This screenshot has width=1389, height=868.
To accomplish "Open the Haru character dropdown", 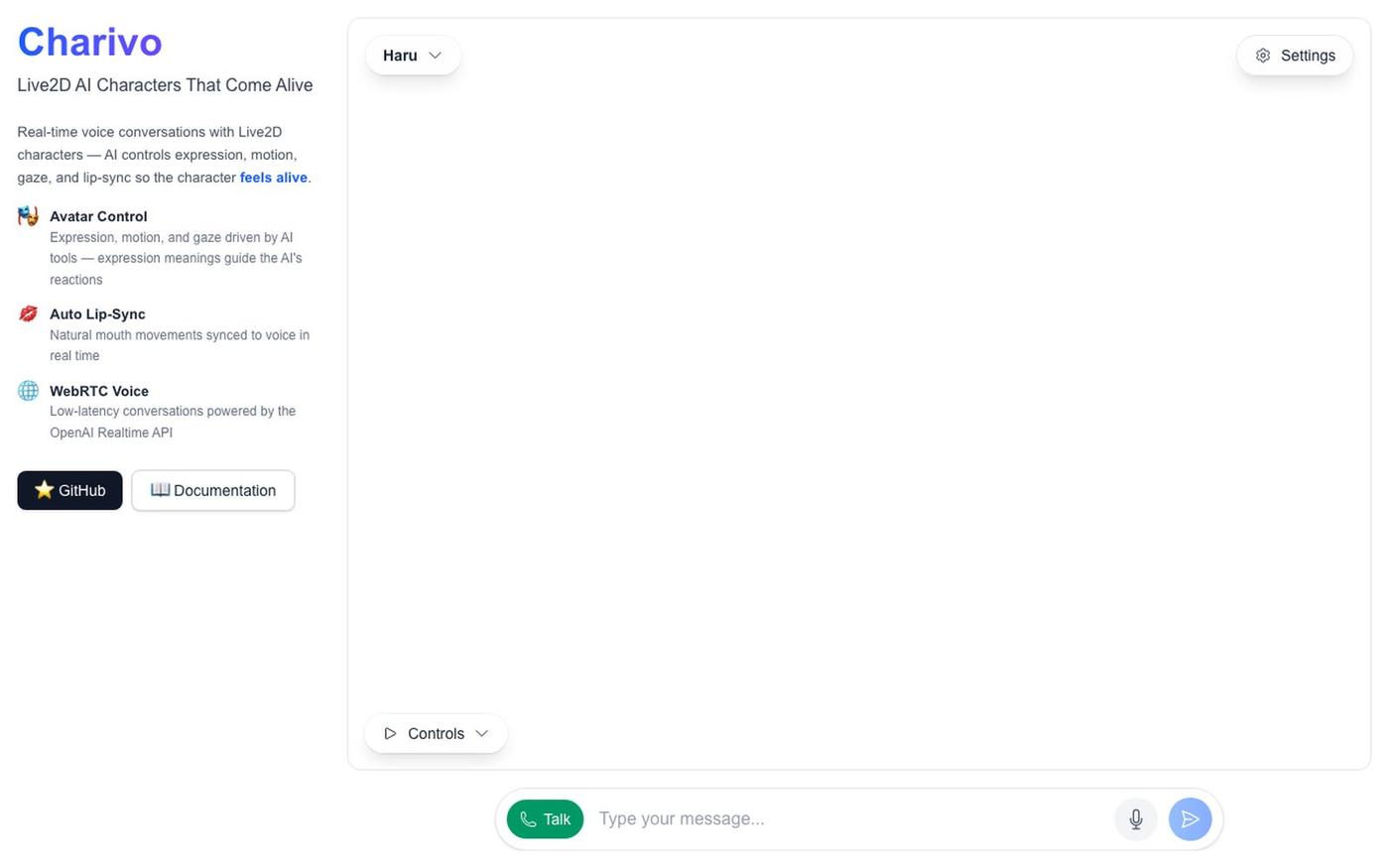I will pyautogui.click(x=413, y=56).
